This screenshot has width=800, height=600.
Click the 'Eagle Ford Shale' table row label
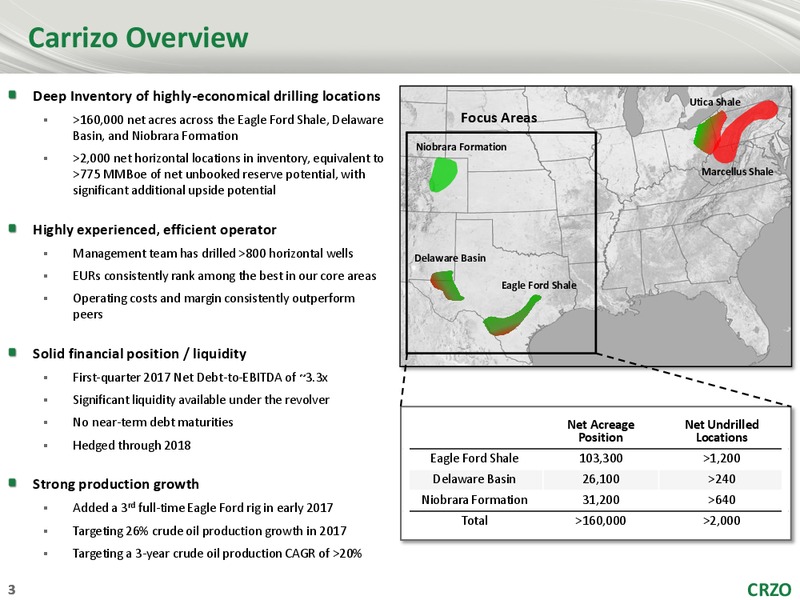coord(474,458)
